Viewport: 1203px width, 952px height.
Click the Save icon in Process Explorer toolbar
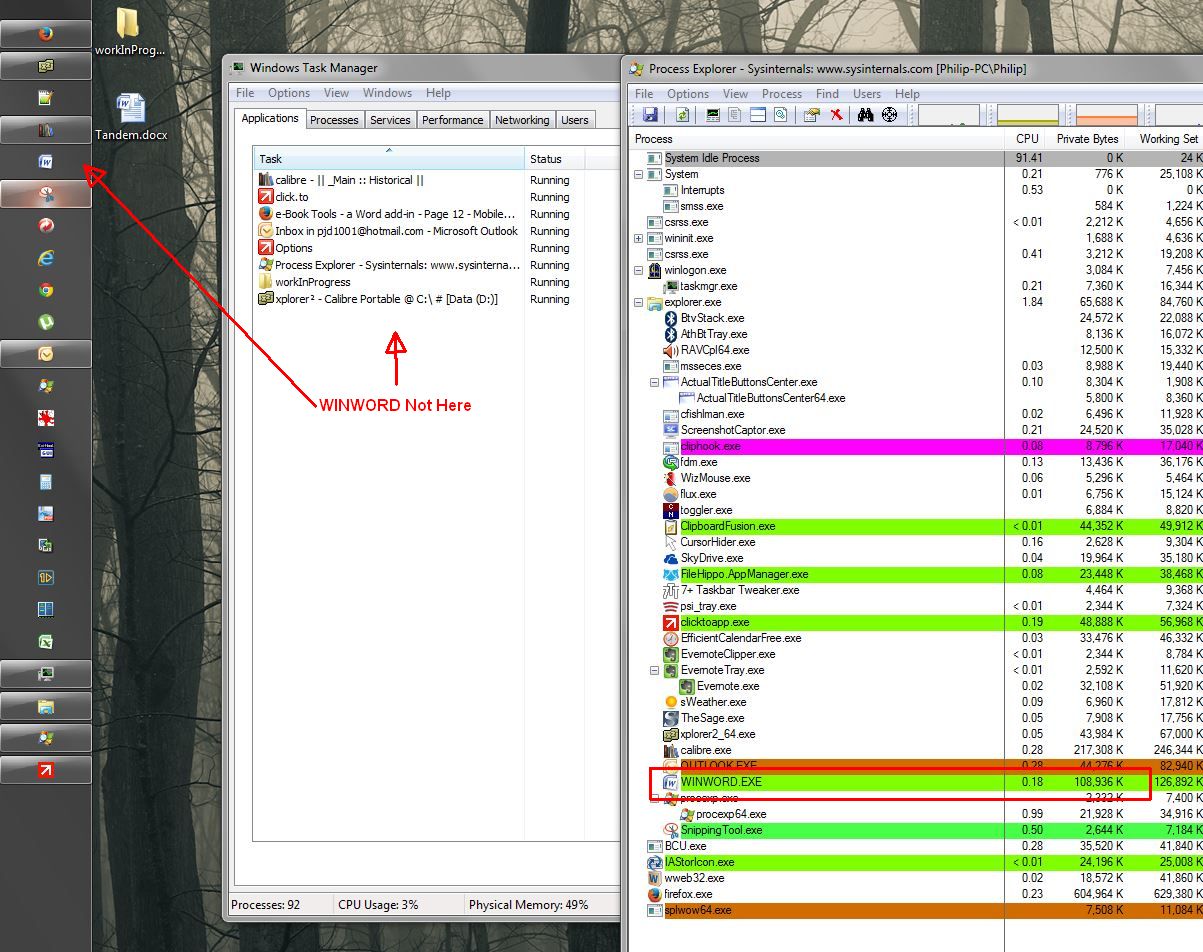pyautogui.click(x=650, y=115)
